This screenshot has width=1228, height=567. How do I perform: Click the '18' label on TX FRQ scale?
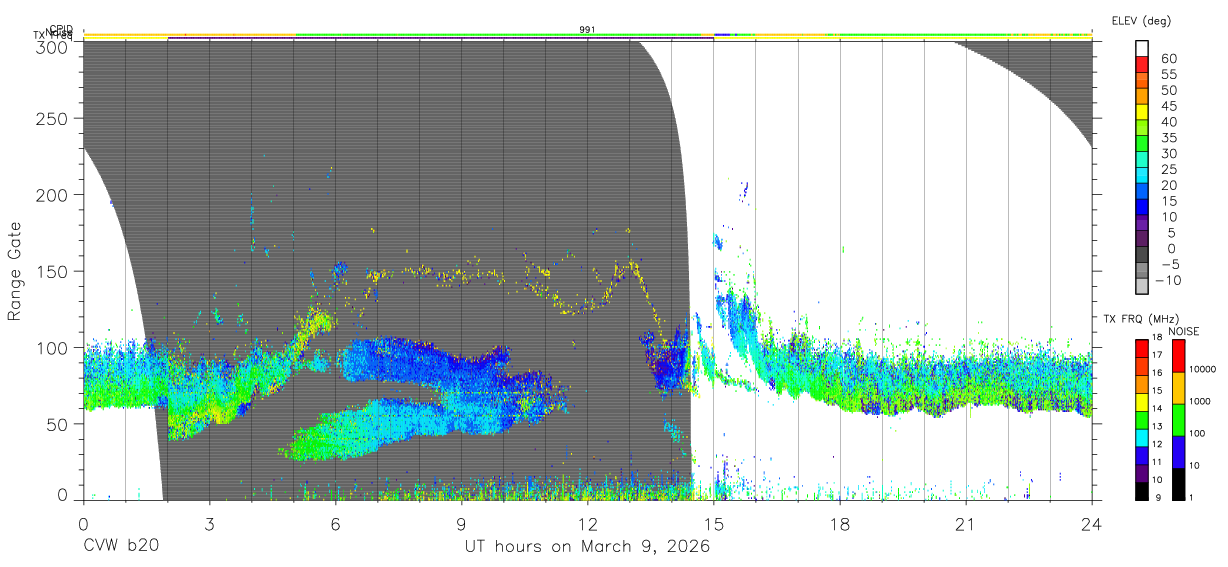coord(1156,337)
